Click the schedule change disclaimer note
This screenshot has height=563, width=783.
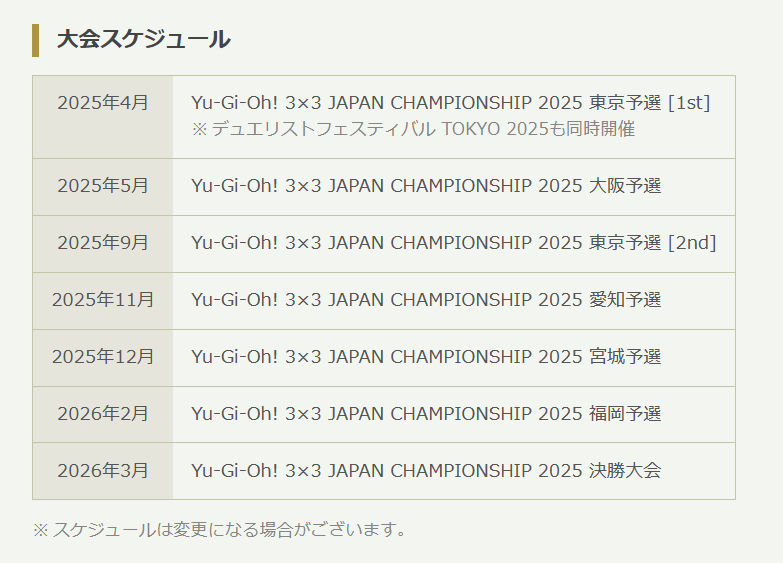pyautogui.click(x=220, y=530)
